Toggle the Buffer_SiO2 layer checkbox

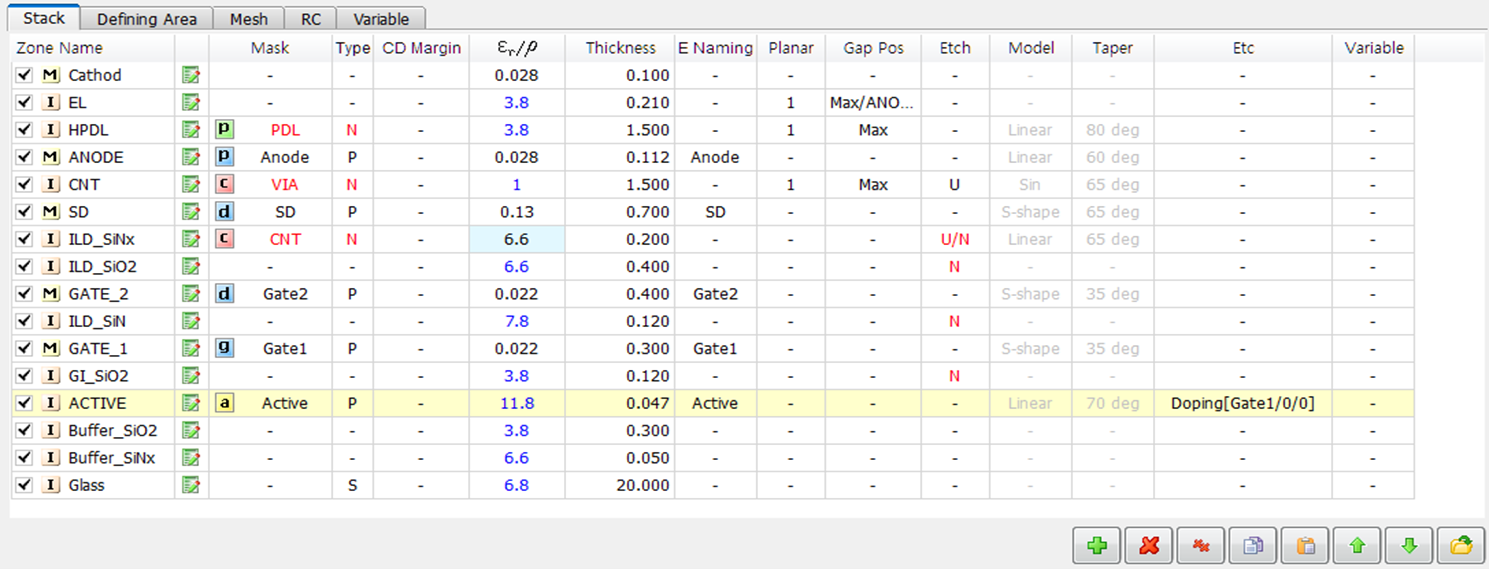(x=25, y=431)
